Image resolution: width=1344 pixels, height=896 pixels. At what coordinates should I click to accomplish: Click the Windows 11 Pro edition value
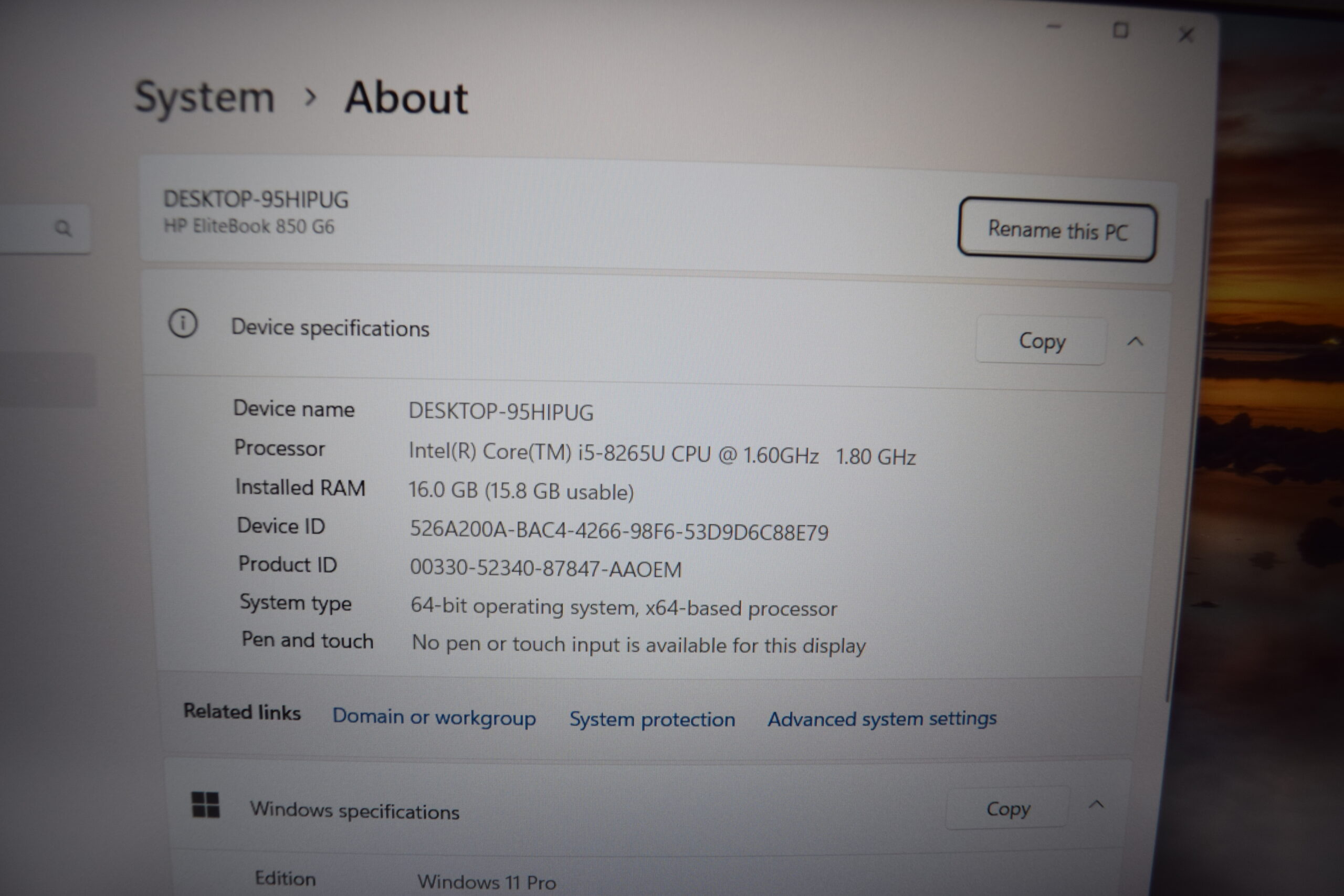[486, 882]
